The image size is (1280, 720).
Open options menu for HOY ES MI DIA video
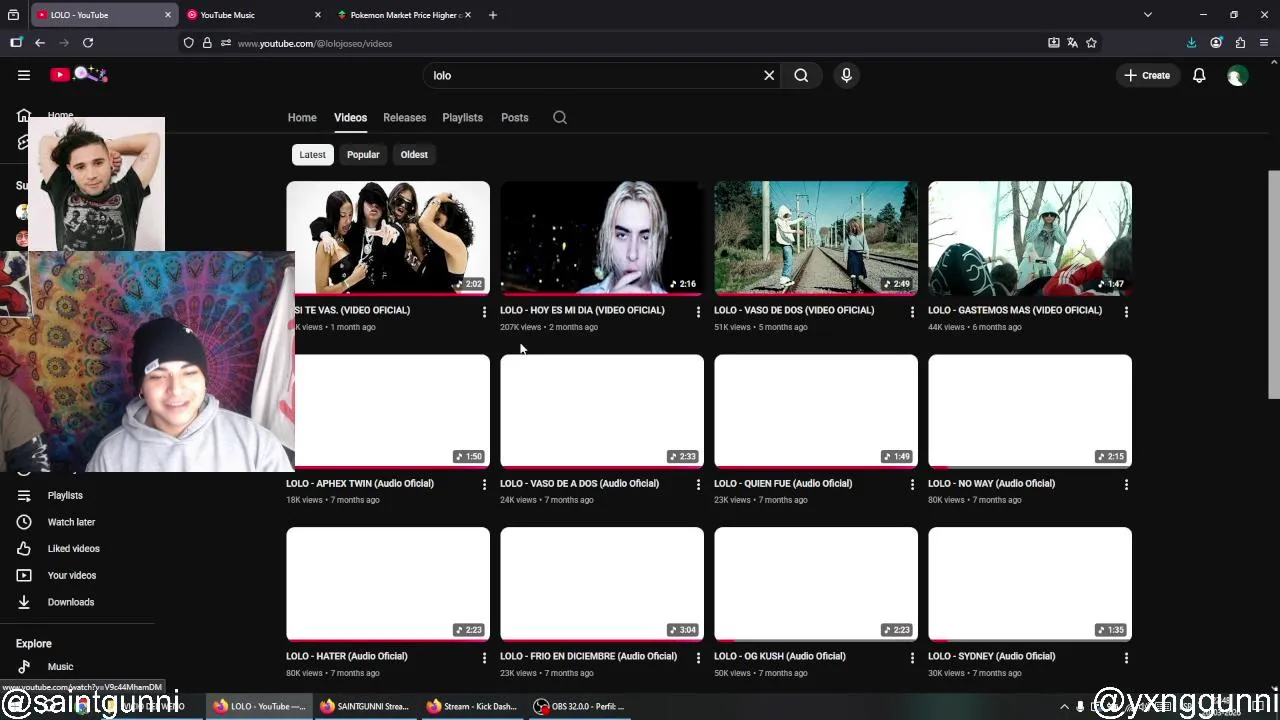tap(698, 312)
